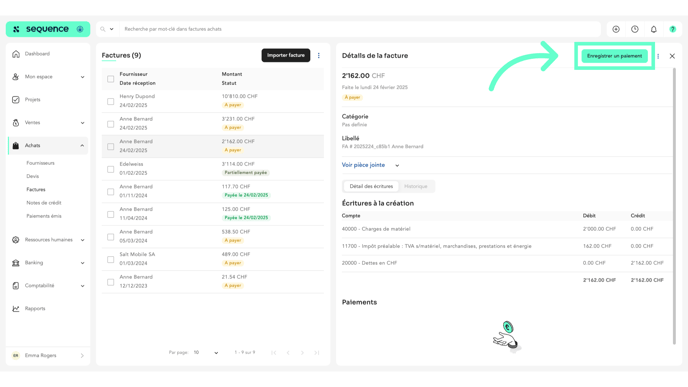Click the Importer facture button
688x387 pixels.
click(286, 55)
